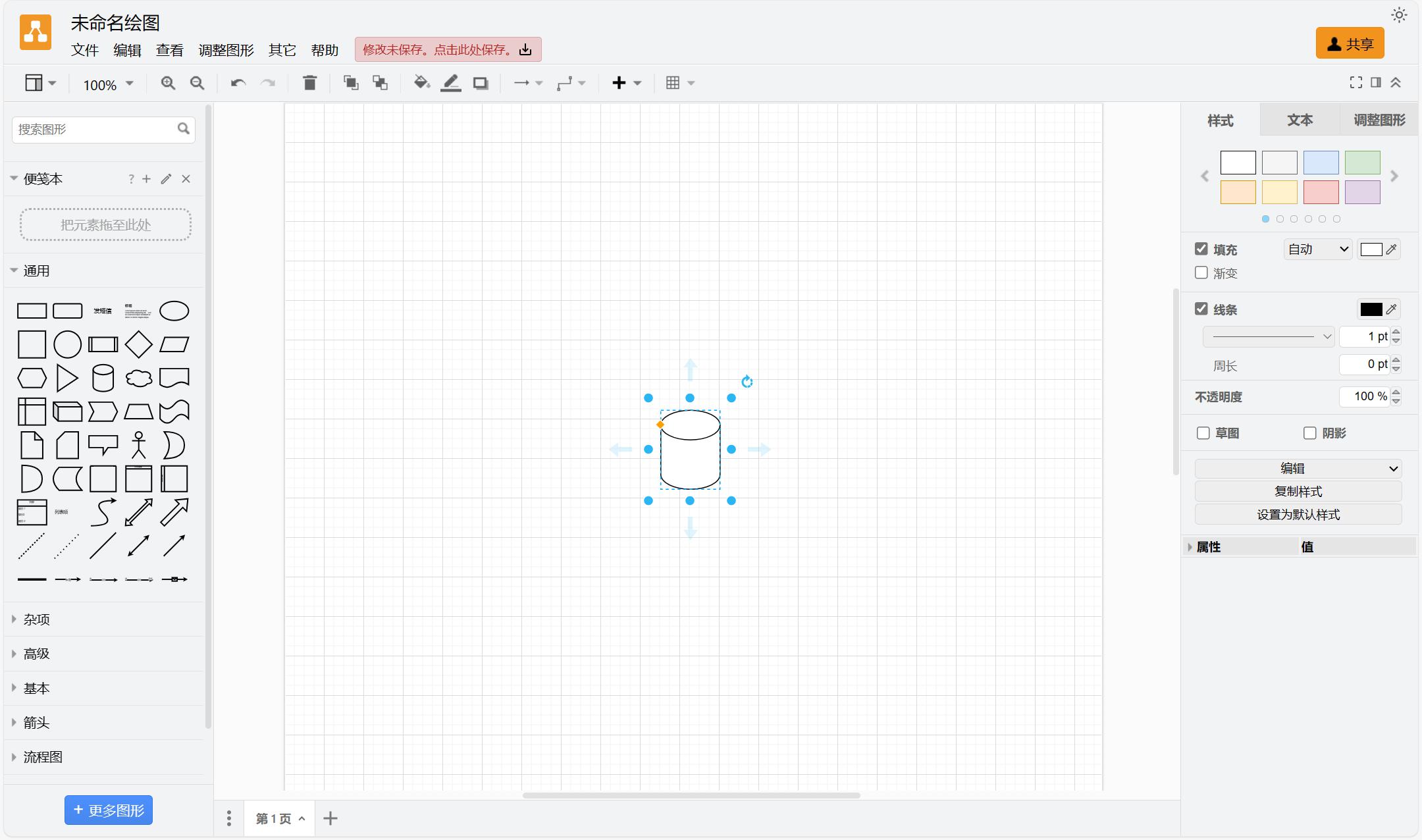
Task: Open the 编辑 dropdown in the style panel
Action: (1298, 469)
